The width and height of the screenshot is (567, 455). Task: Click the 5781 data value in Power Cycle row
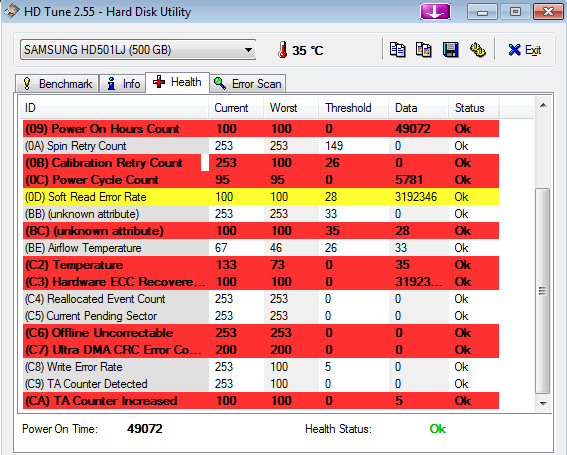(409, 180)
